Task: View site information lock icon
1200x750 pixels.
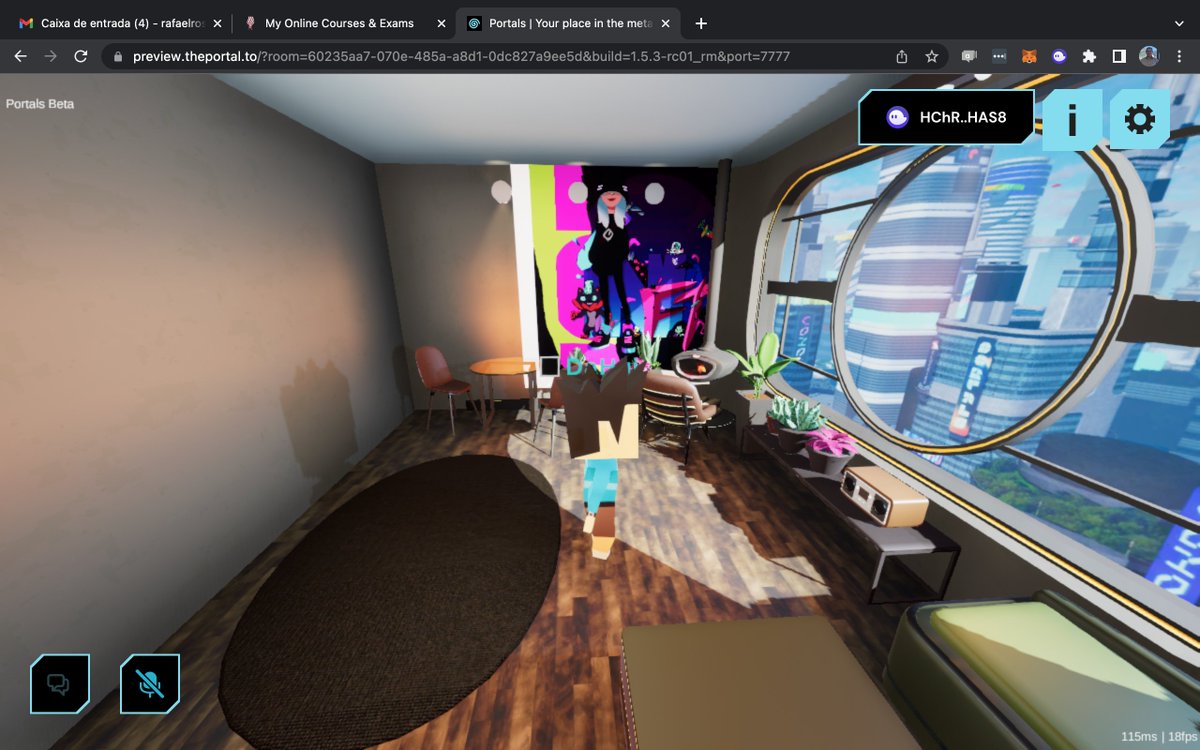Action: (118, 57)
